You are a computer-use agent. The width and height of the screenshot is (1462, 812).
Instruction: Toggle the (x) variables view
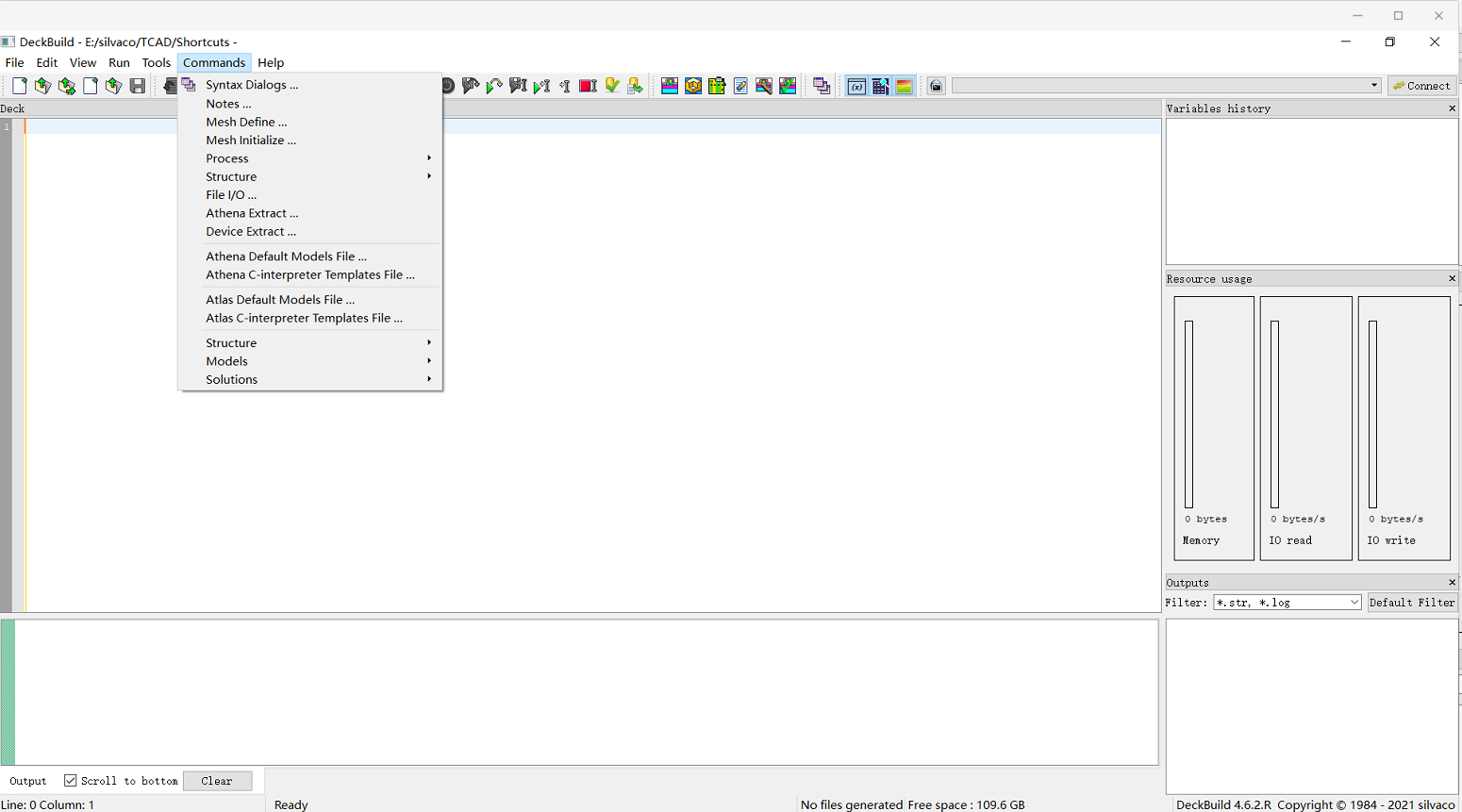coord(856,85)
